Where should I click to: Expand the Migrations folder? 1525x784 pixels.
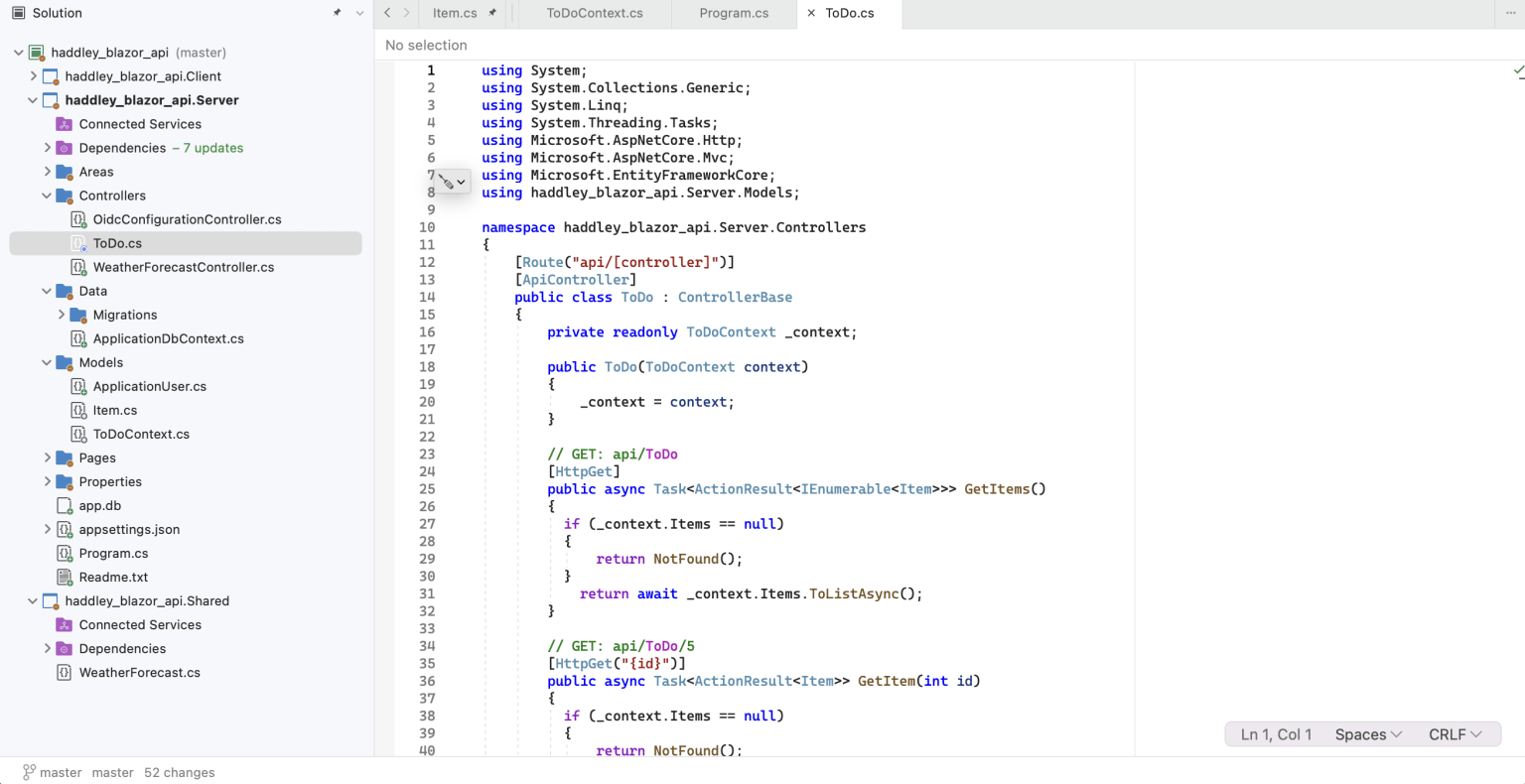(x=62, y=315)
